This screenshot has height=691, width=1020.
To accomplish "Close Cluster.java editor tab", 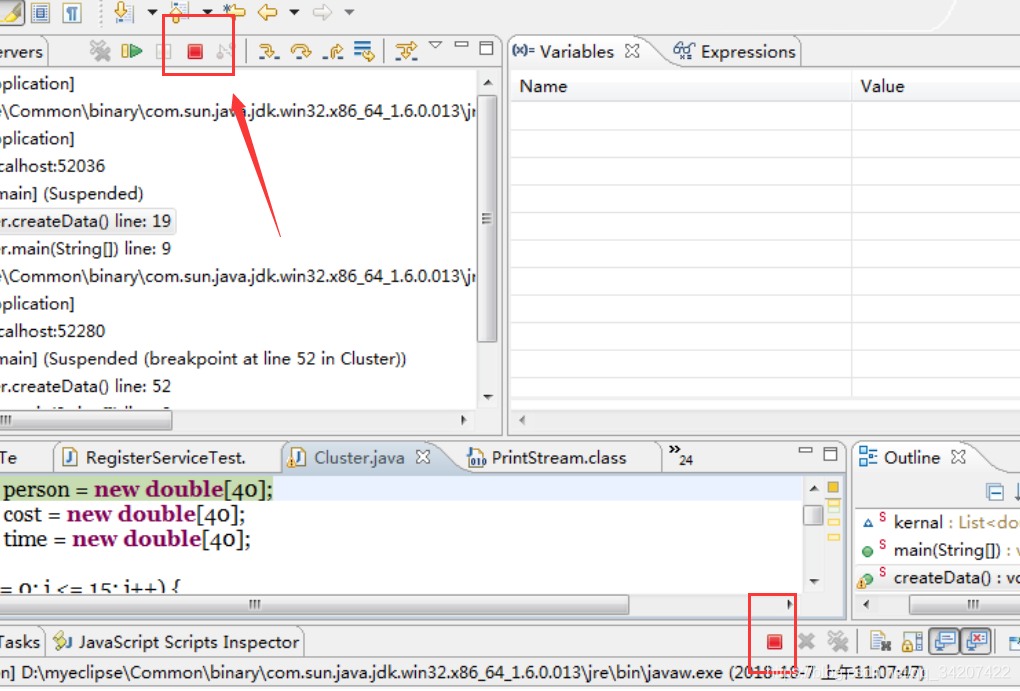I will pos(423,457).
